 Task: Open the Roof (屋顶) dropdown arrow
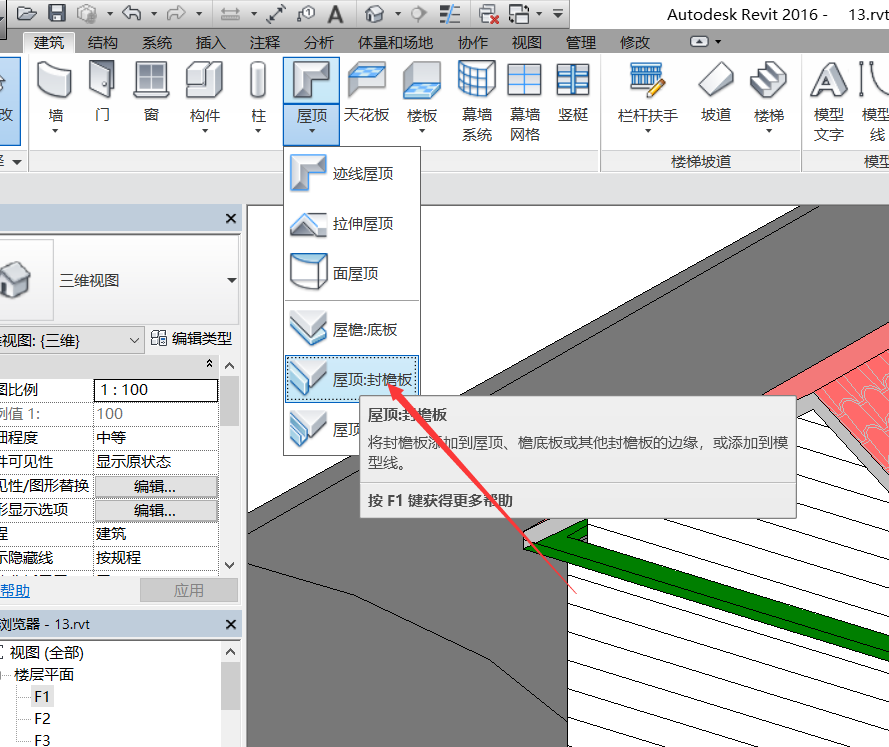(x=311, y=132)
